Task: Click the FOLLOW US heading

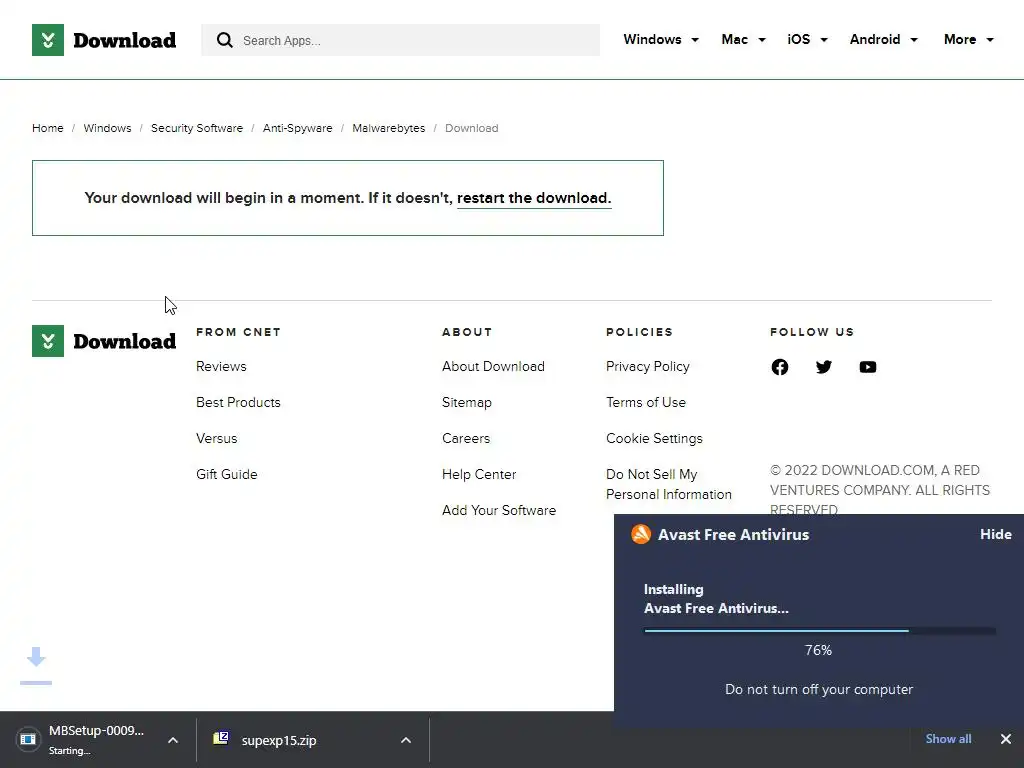Action: [812, 332]
